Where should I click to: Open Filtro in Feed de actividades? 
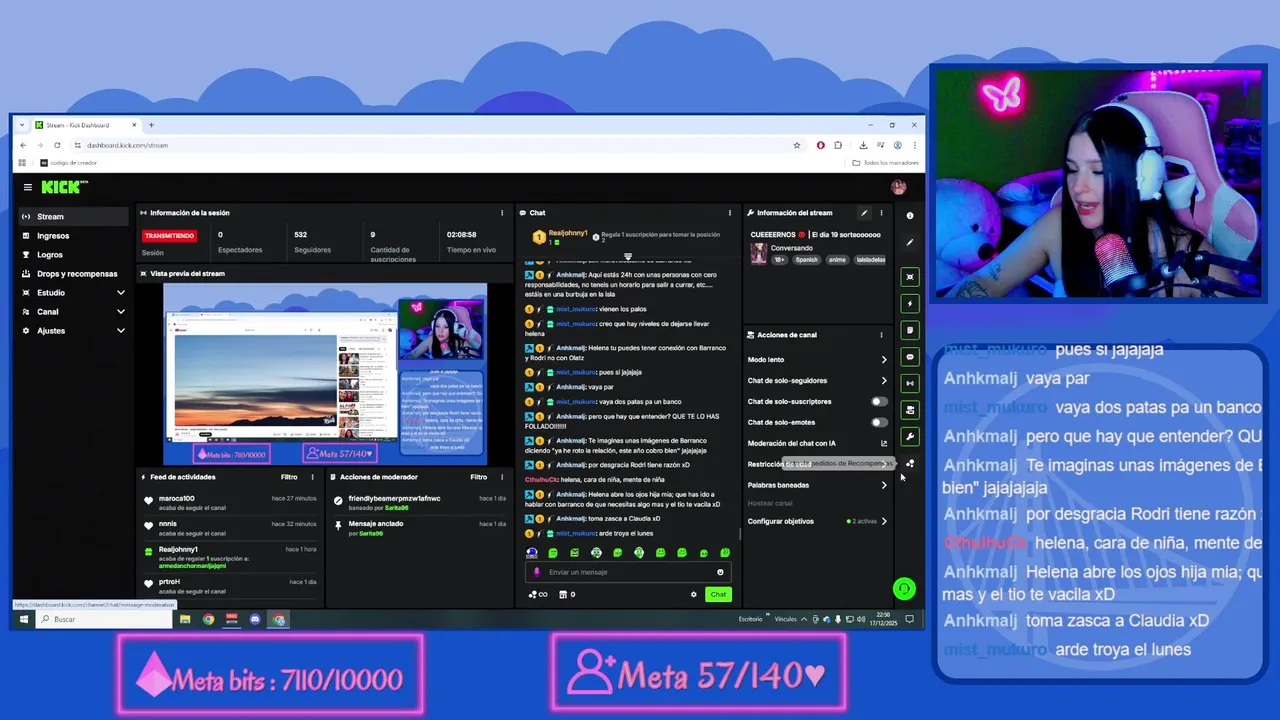(289, 477)
